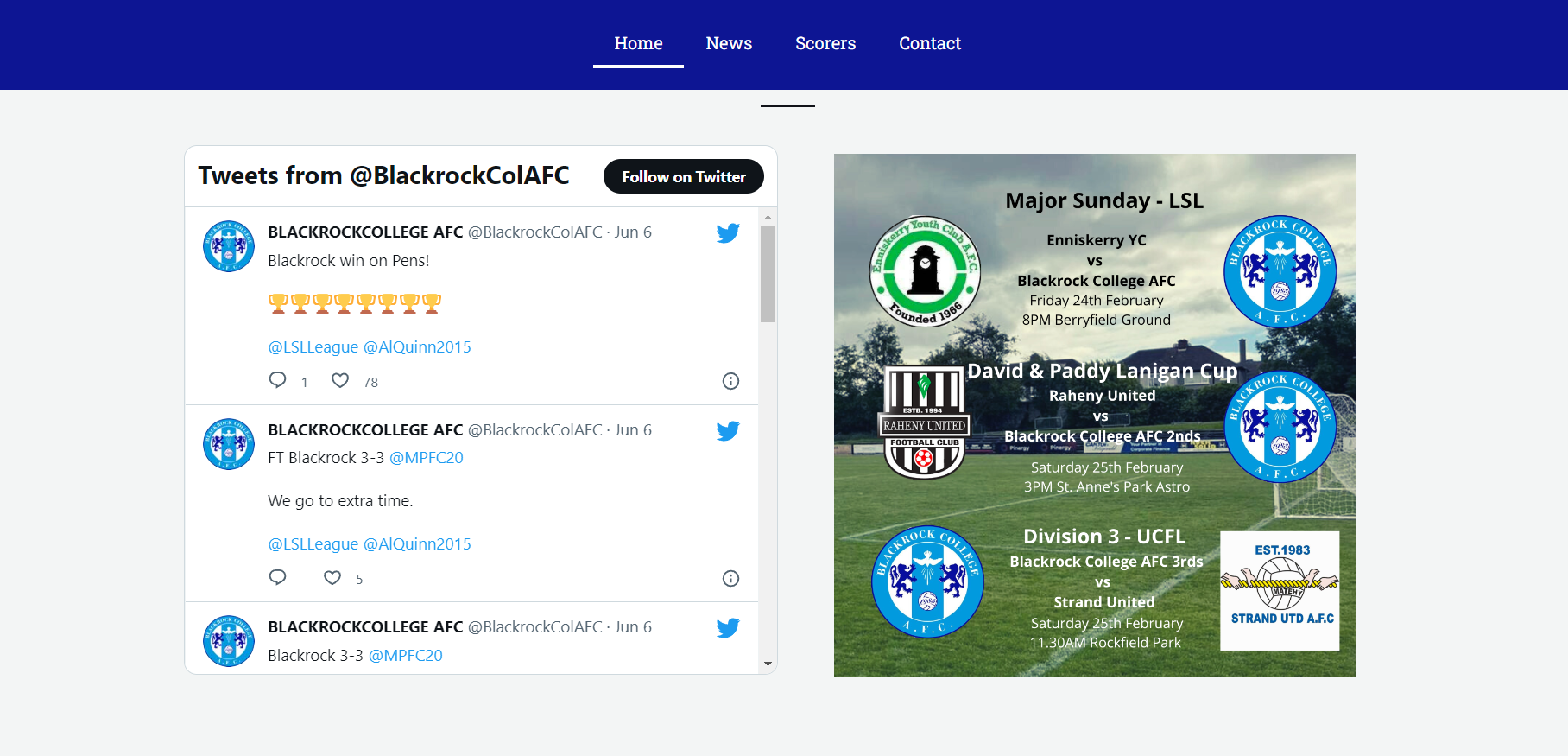Reply to the 'We go to extra time' tweet
This screenshot has height=756, width=1568.
pos(277,577)
